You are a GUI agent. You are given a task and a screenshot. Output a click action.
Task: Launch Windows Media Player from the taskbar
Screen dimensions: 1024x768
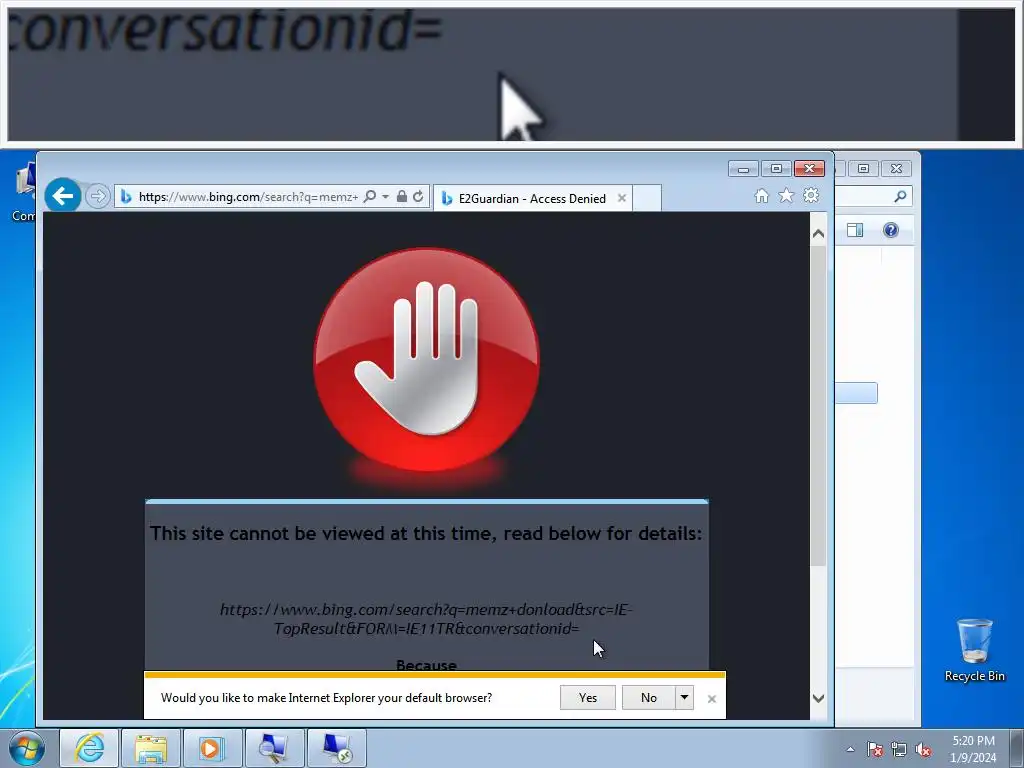click(212, 748)
